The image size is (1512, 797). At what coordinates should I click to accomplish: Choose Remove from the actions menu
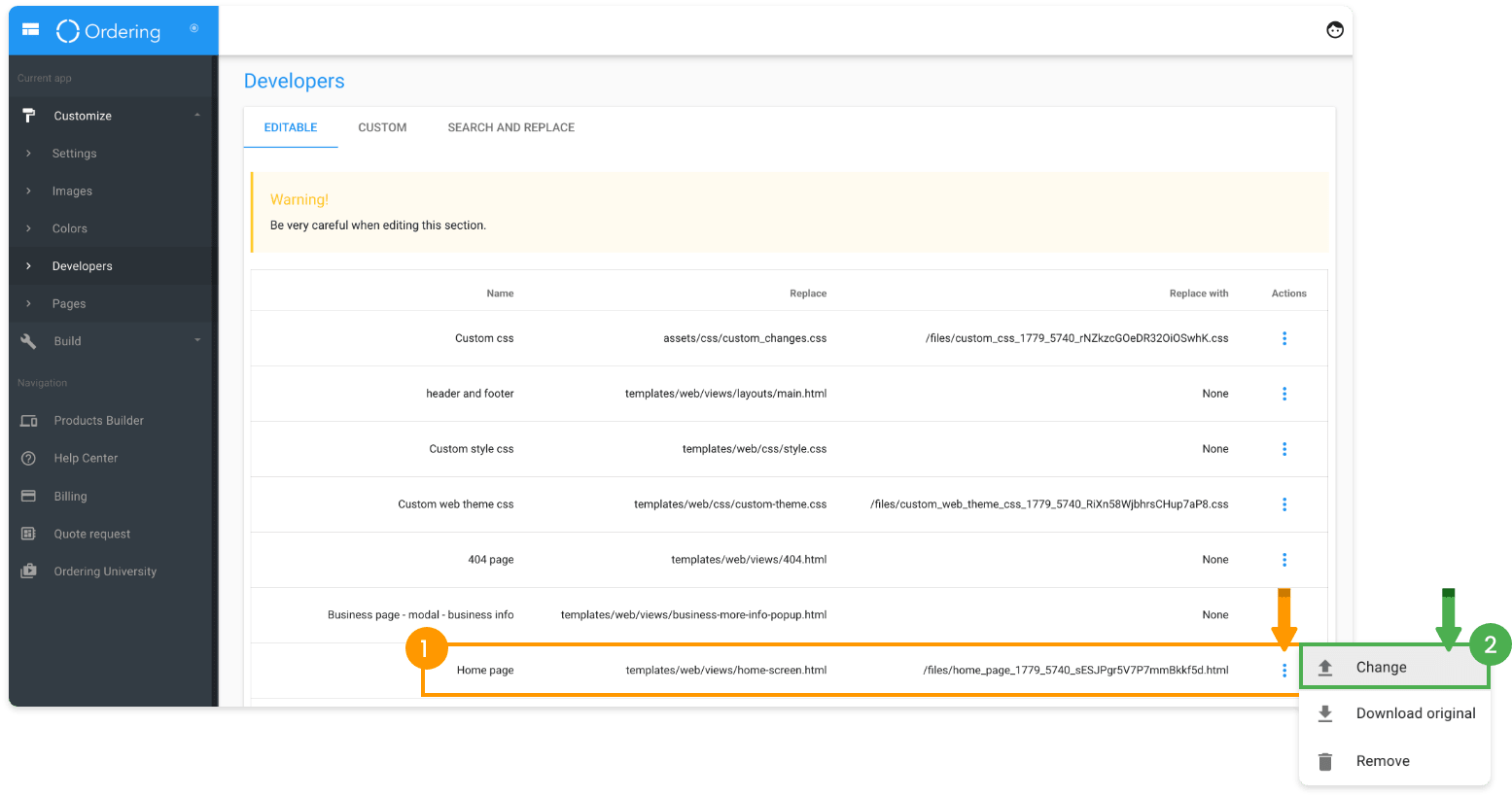pos(1394,761)
